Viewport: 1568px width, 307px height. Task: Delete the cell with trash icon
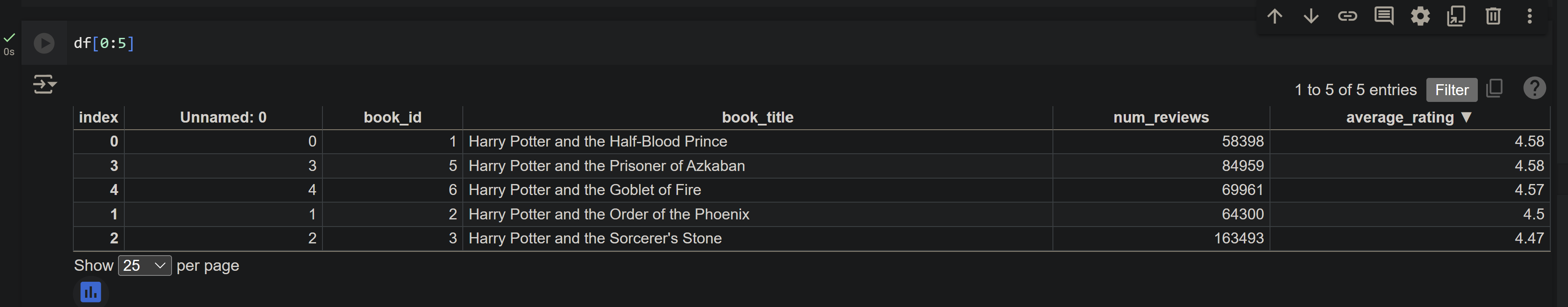point(1493,16)
